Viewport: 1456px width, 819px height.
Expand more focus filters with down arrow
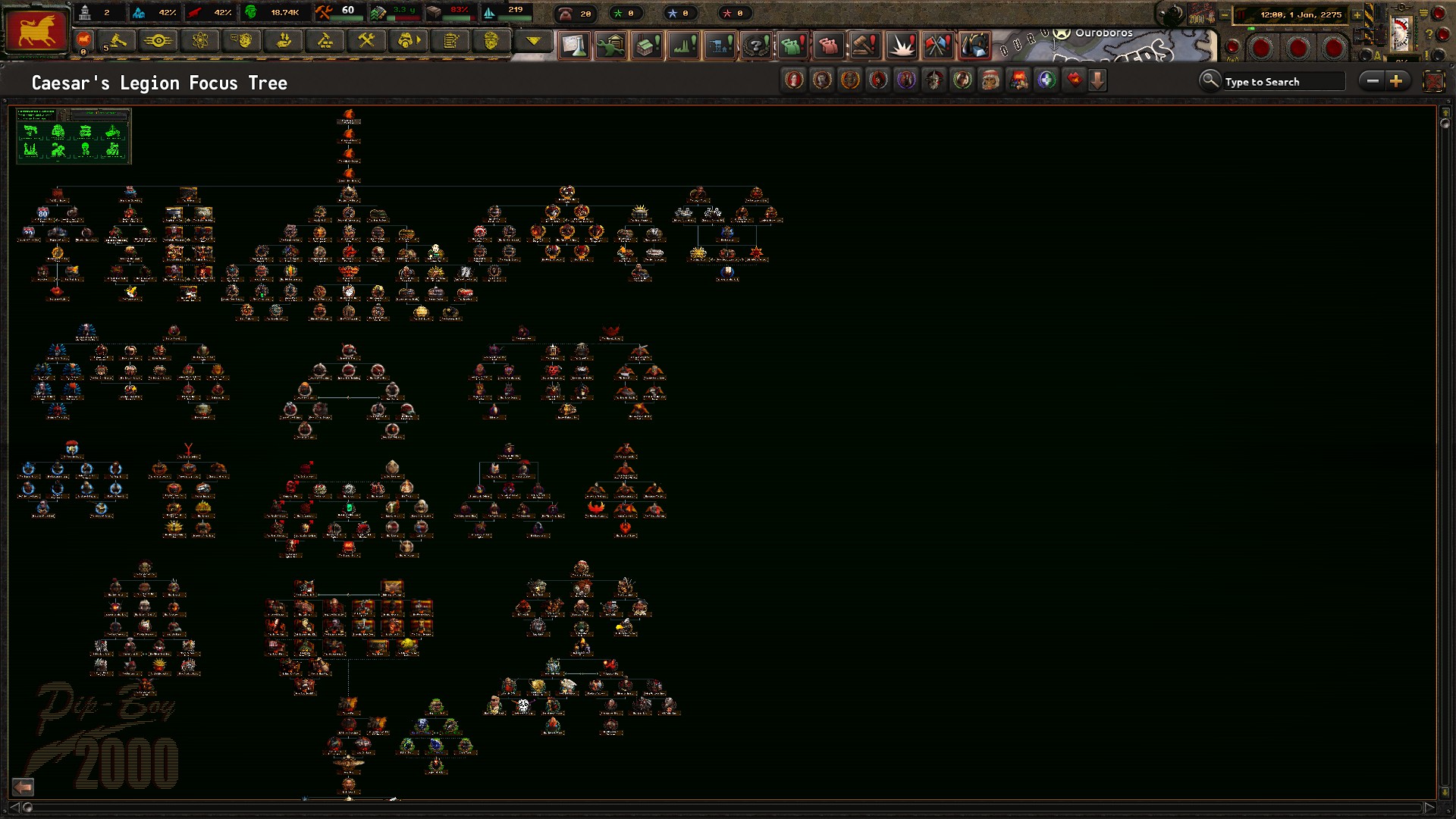(1097, 80)
